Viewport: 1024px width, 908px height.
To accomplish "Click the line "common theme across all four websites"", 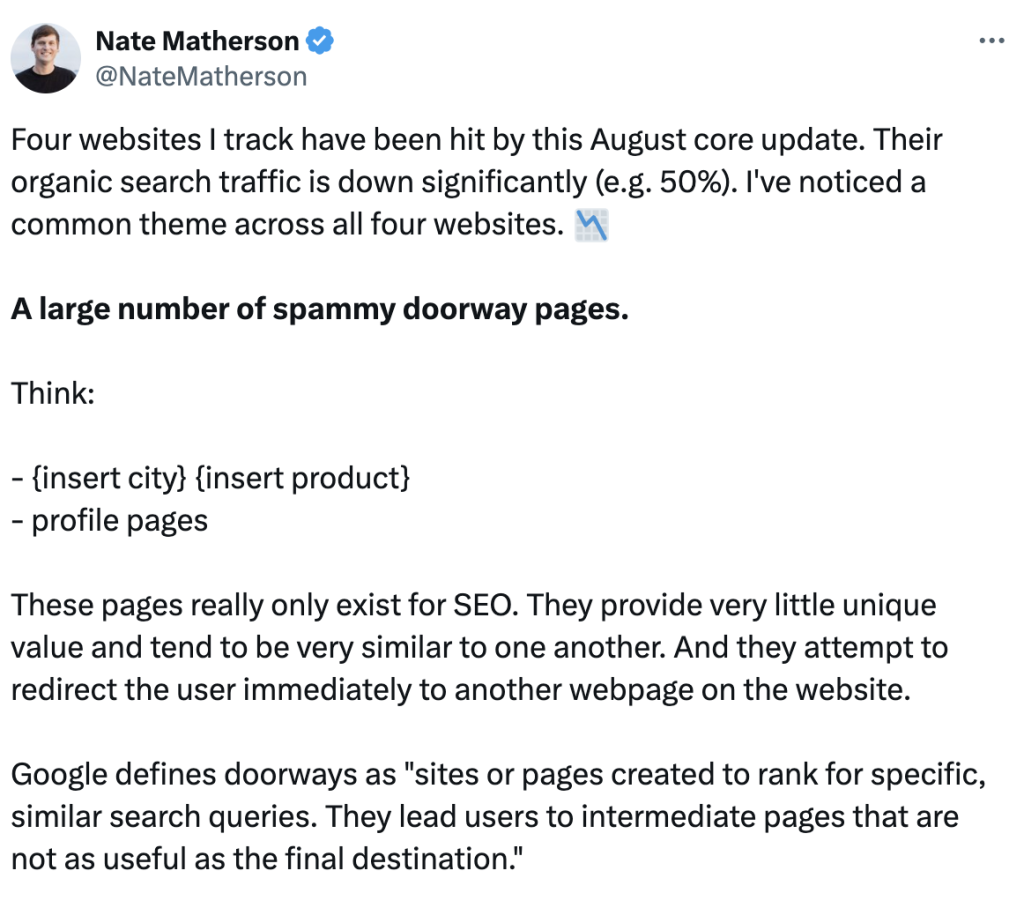I will 283,224.
